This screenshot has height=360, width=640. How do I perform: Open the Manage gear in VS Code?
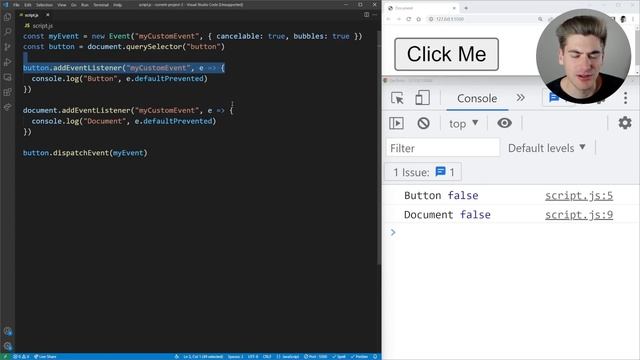(x=7, y=346)
